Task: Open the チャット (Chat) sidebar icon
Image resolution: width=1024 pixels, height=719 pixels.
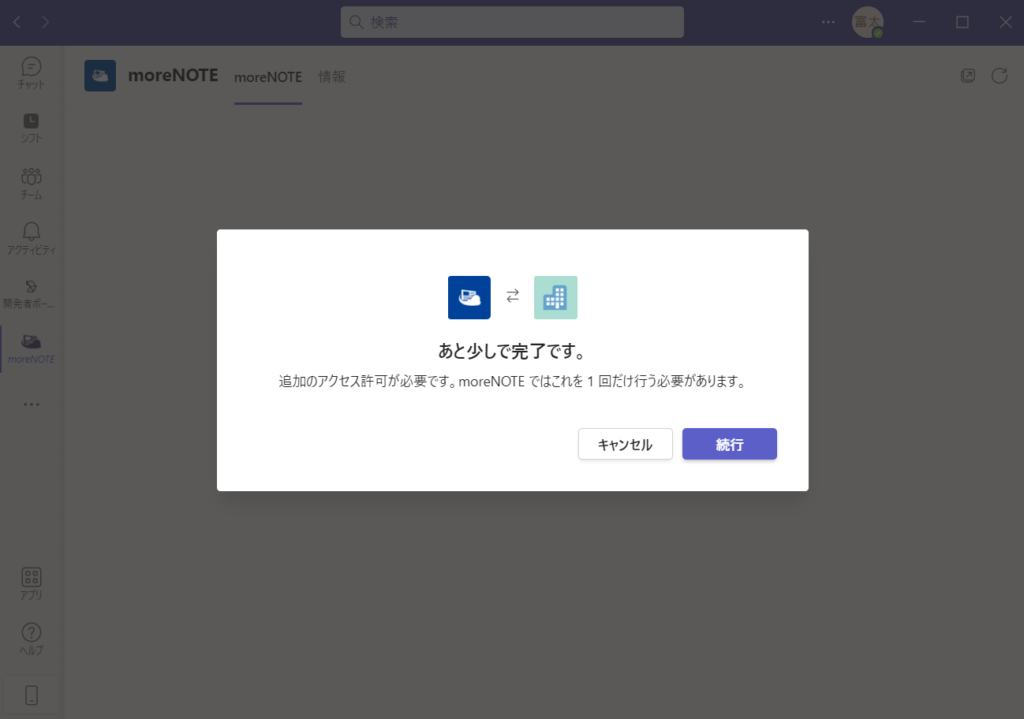Action: [x=31, y=72]
